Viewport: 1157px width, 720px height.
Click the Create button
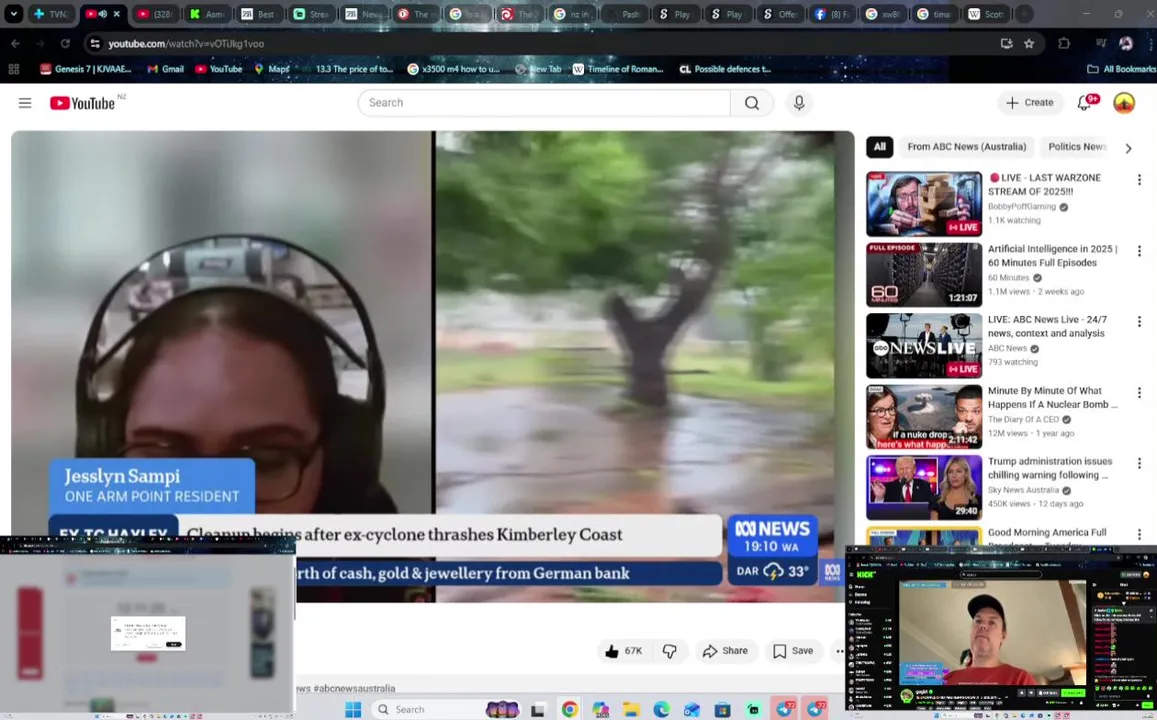[1030, 103]
